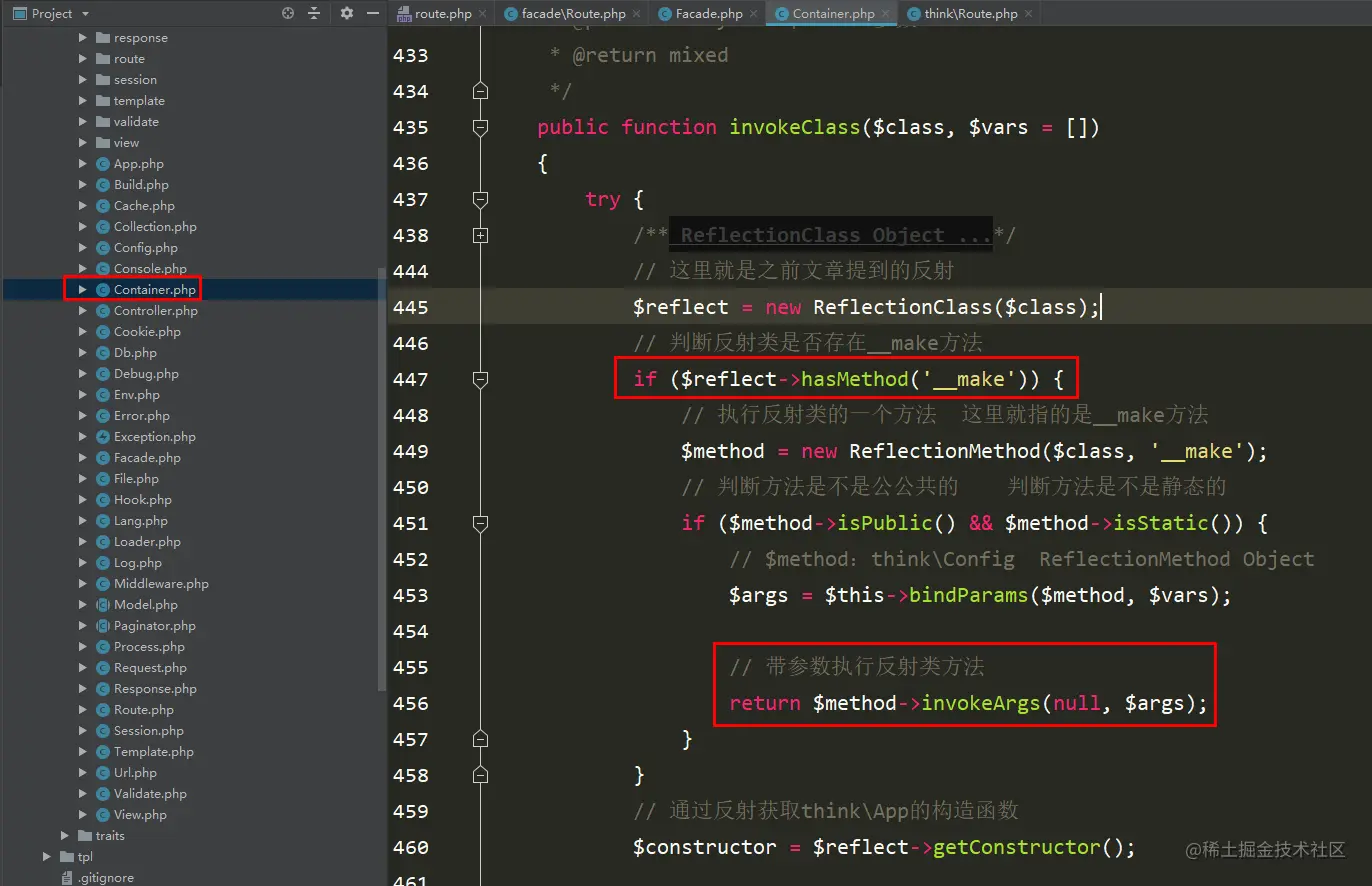Select Log.php file

point(137,563)
